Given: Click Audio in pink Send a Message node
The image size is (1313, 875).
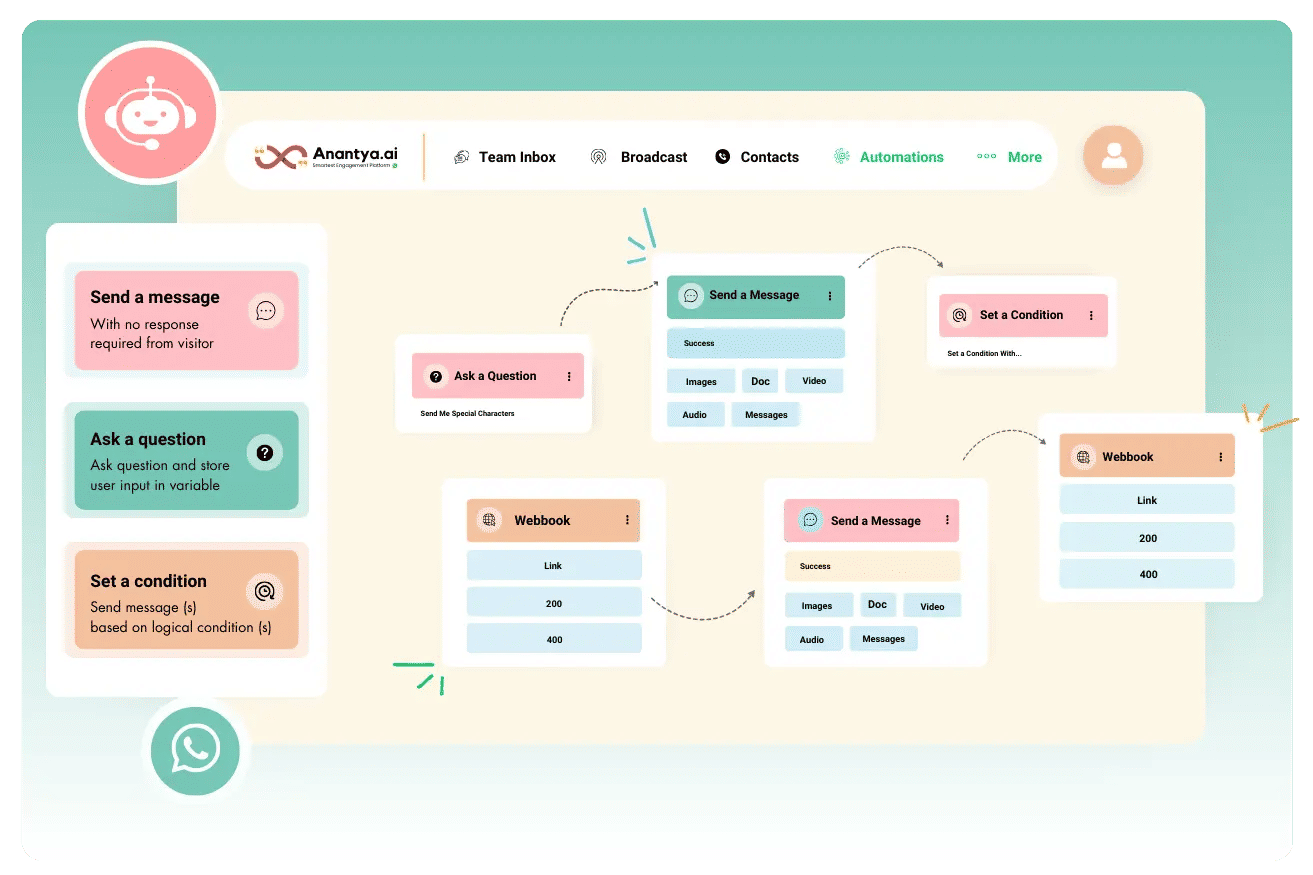Looking at the screenshot, I should 812,639.
